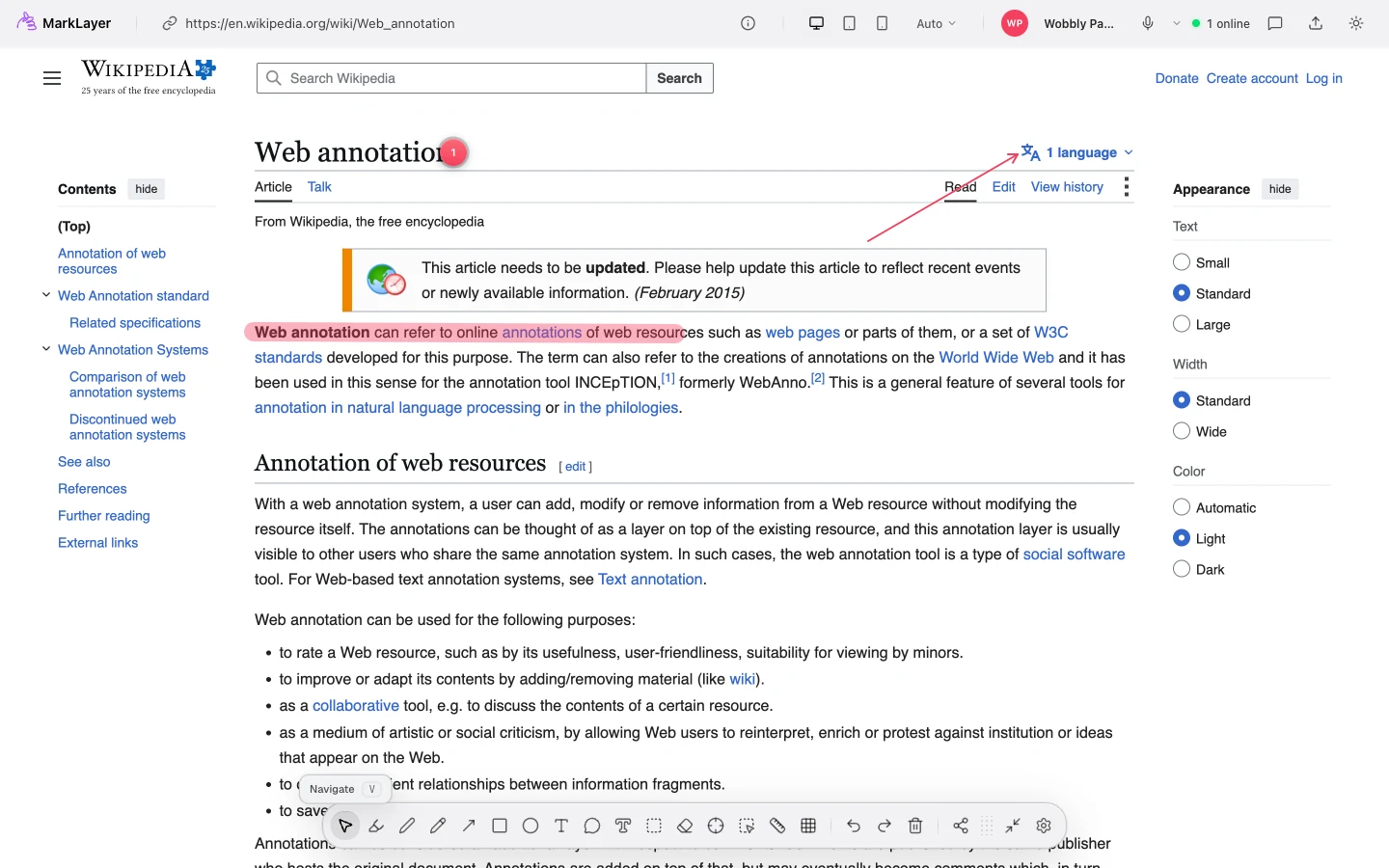Select Large text size
The width and height of the screenshot is (1389, 868).
coord(1182,324)
